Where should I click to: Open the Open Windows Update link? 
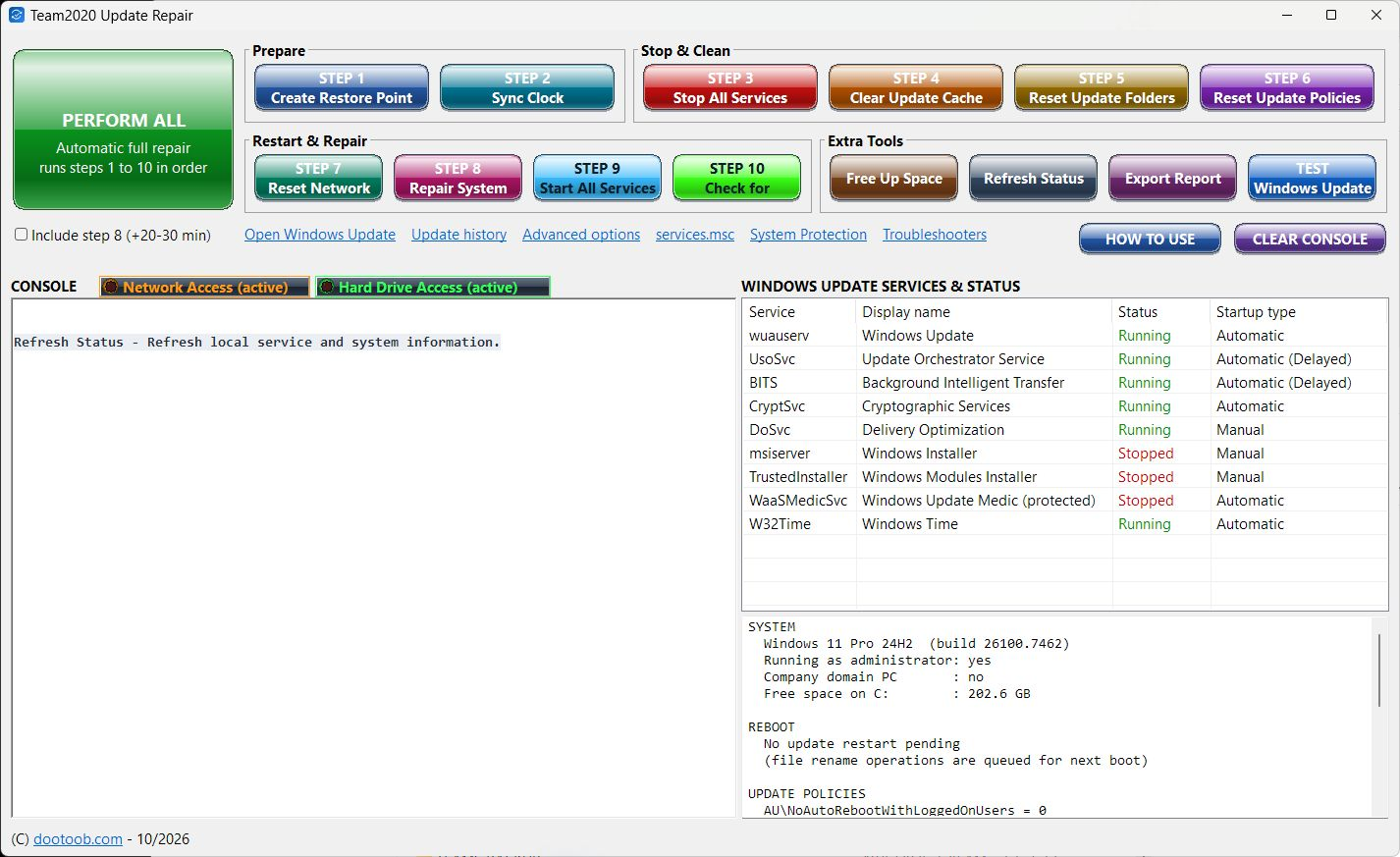(320, 235)
